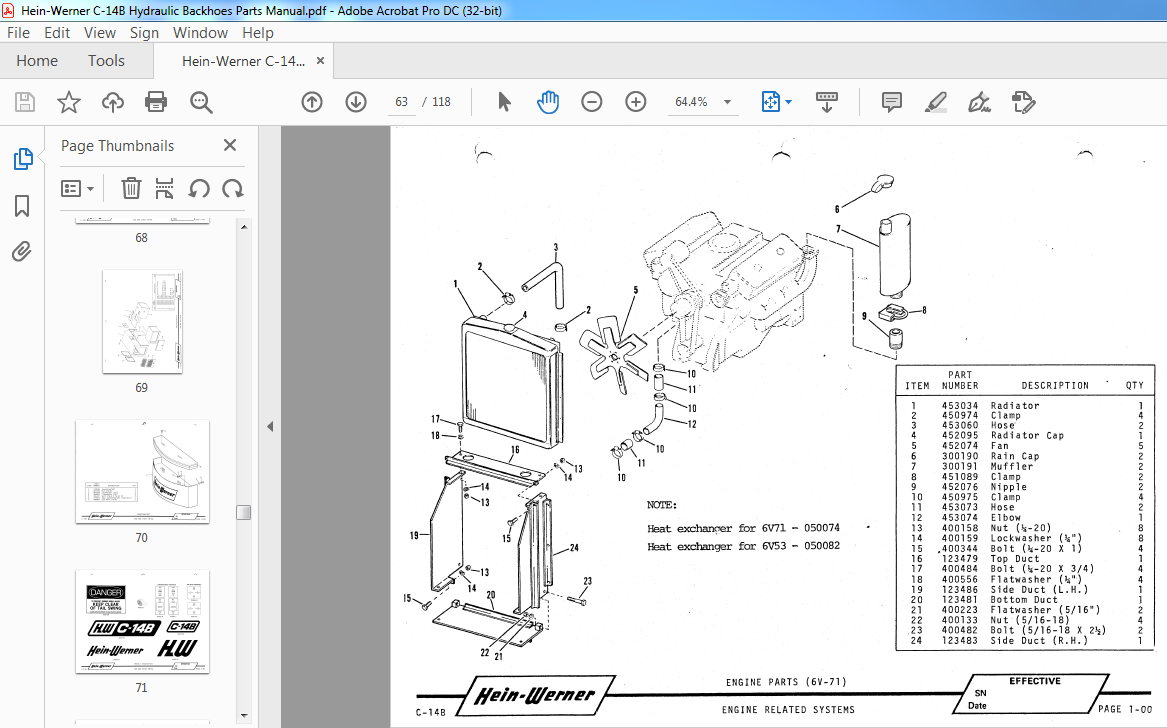
Task: Go to next page arrow
Action: click(356, 102)
